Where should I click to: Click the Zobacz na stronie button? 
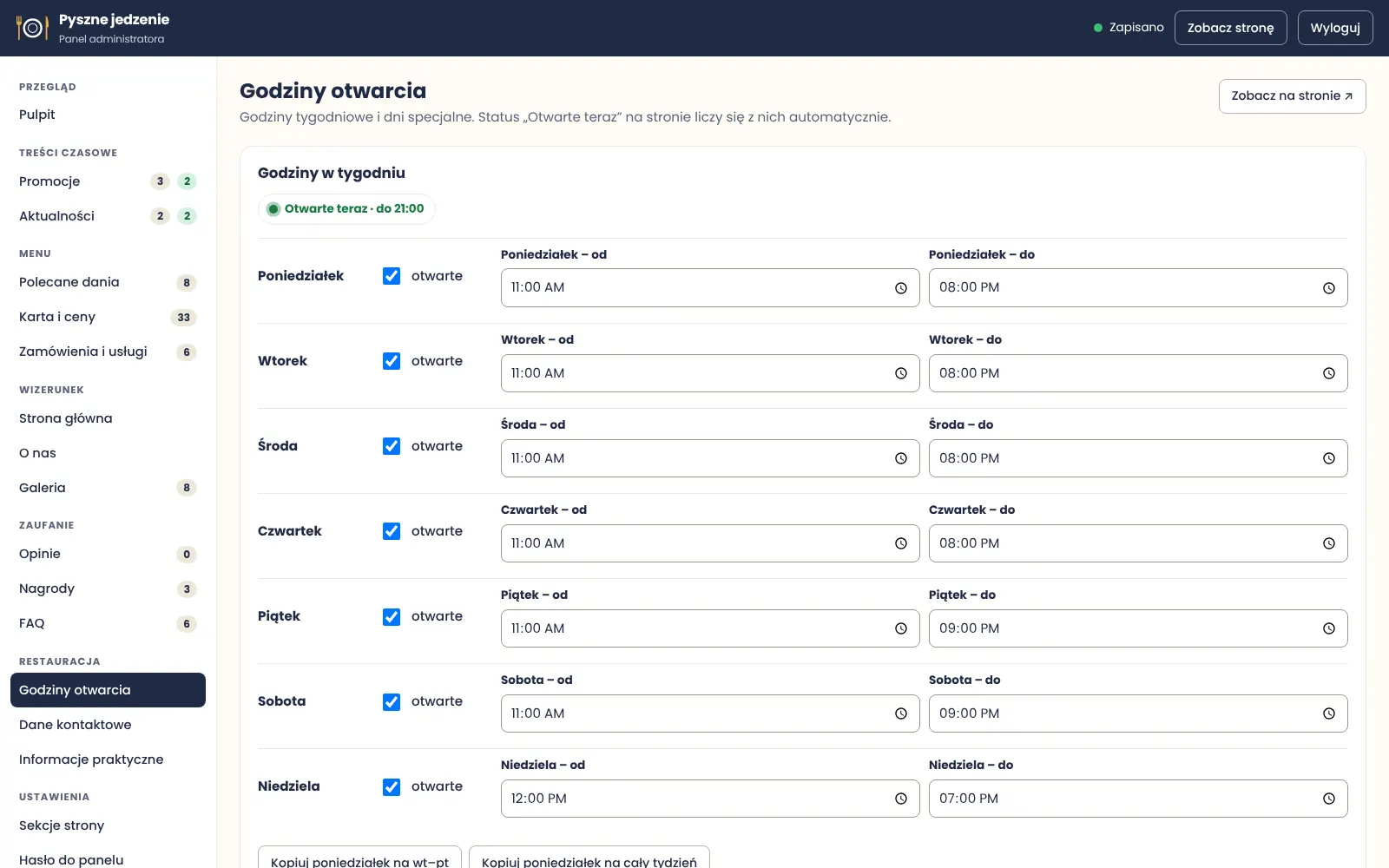pos(1292,96)
